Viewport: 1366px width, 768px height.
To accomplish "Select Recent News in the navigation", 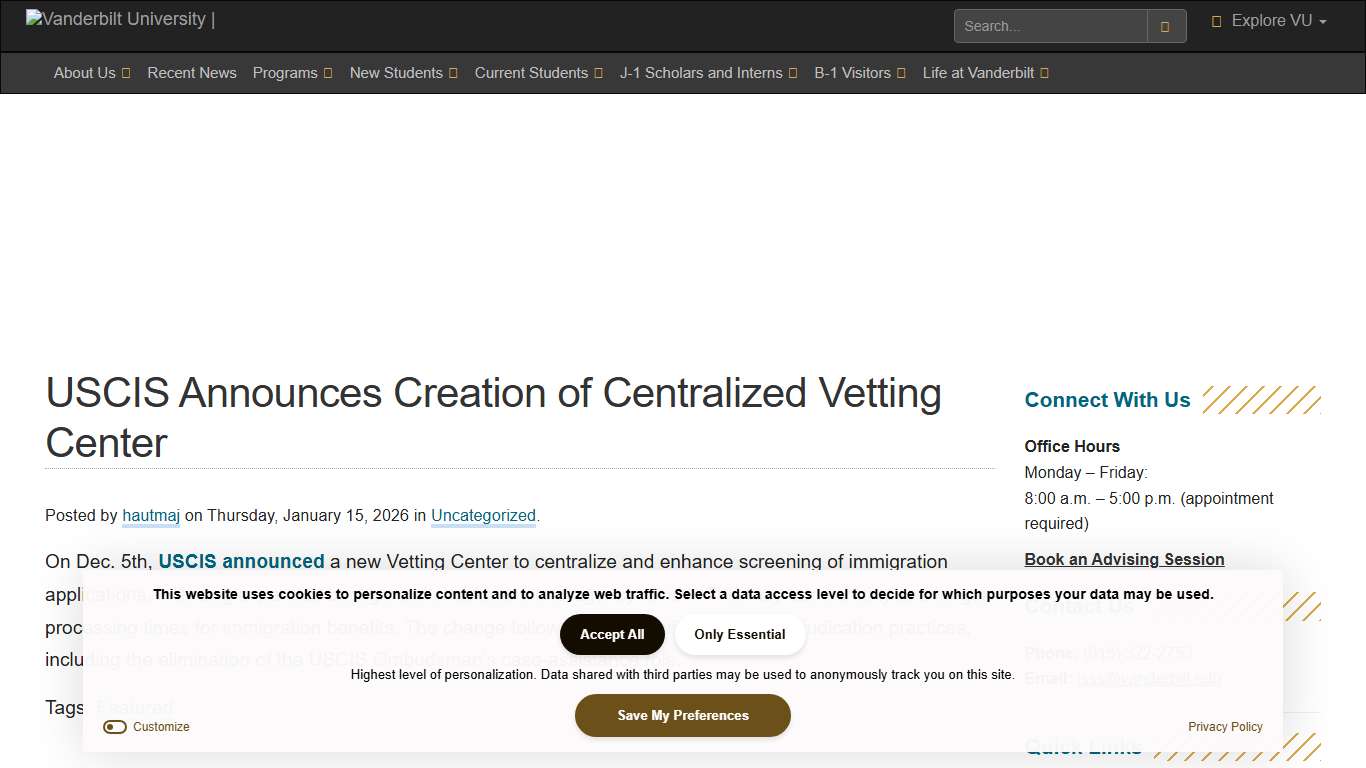I will point(192,73).
